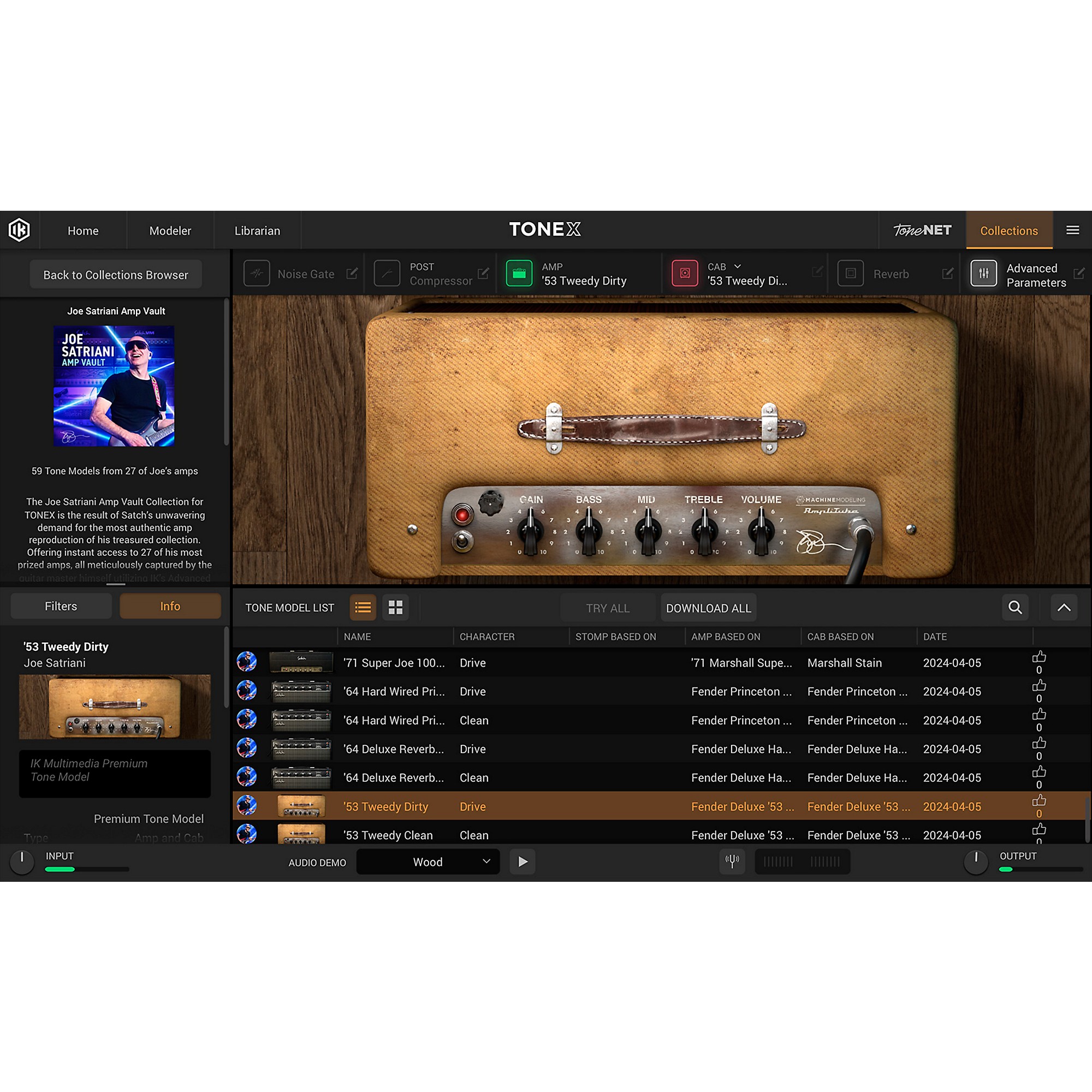Click 'Marshall Stain' cab cell

coord(844,662)
